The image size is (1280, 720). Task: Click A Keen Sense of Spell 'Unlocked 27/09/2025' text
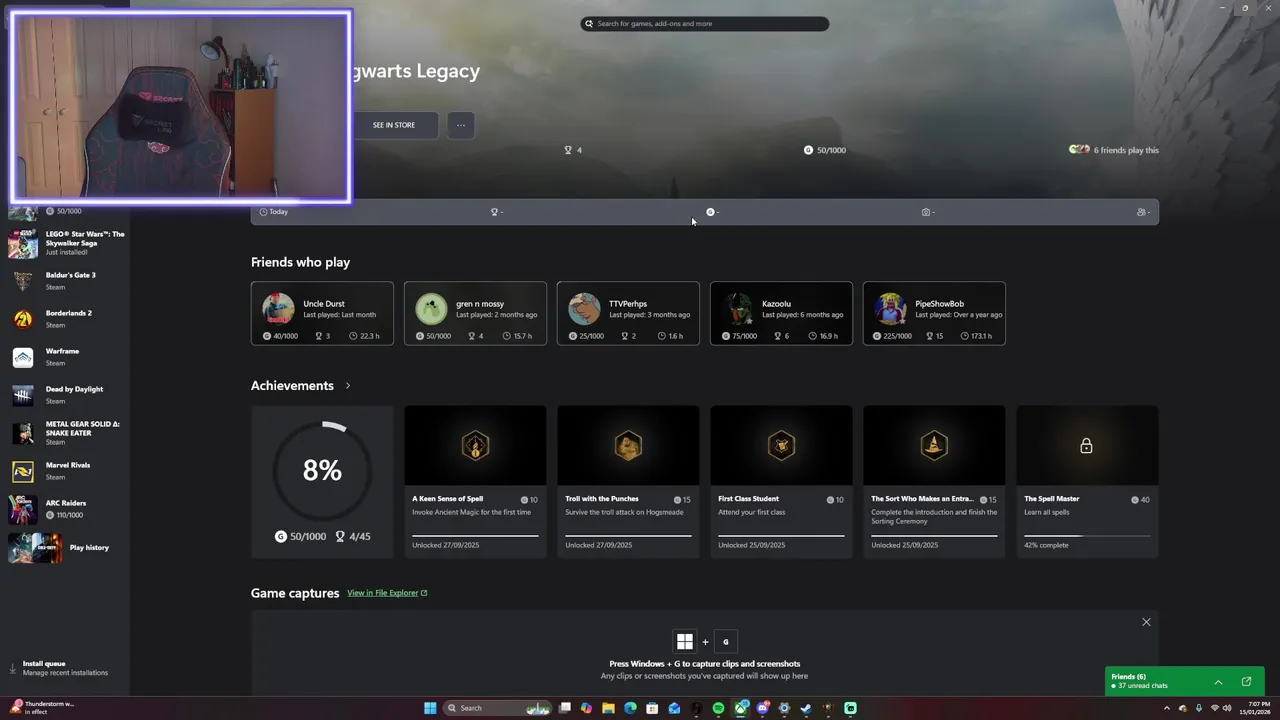coord(445,545)
